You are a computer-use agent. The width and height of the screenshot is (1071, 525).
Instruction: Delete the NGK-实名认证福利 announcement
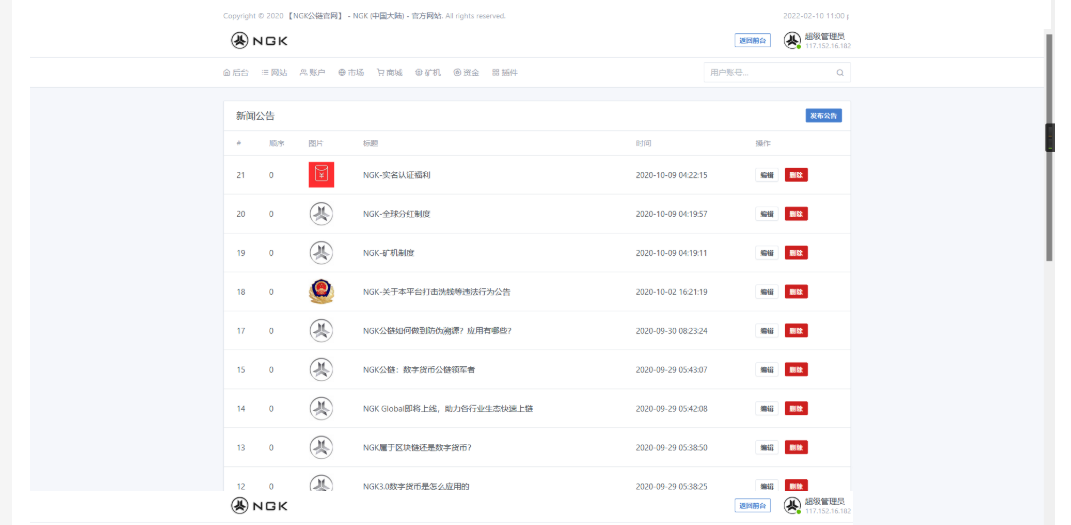(x=796, y=175)
